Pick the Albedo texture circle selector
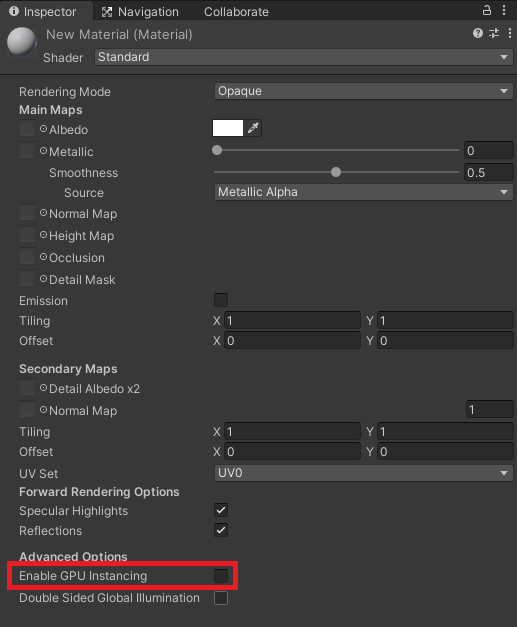The width and height of the screenshot is (517, 627). [x=44, y=129]
